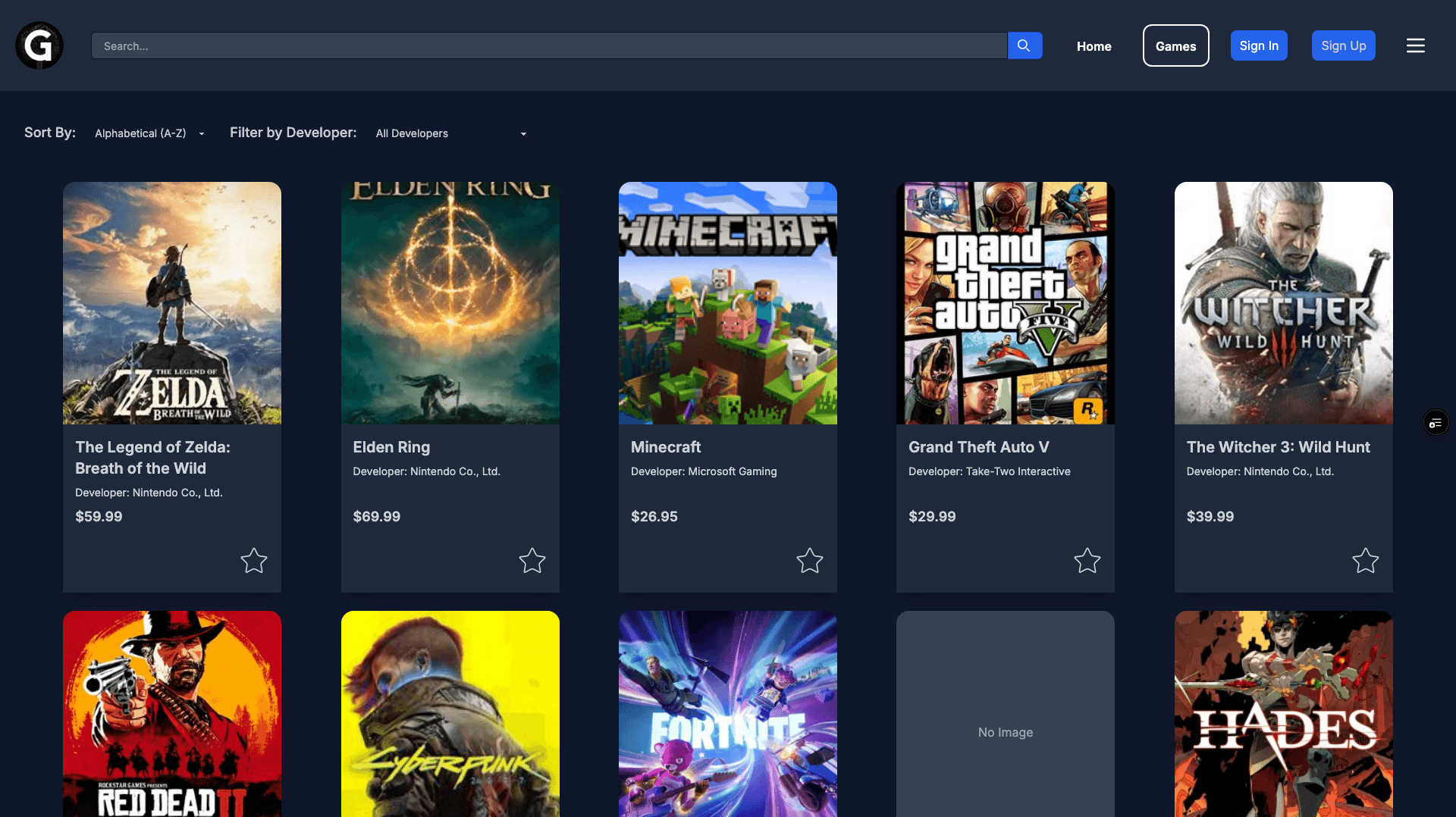Toggle favorite on Minecraft
Image resolution: width=1456 pixels, height=817 pixels.
pyautogui.click(x=809, y=561)
